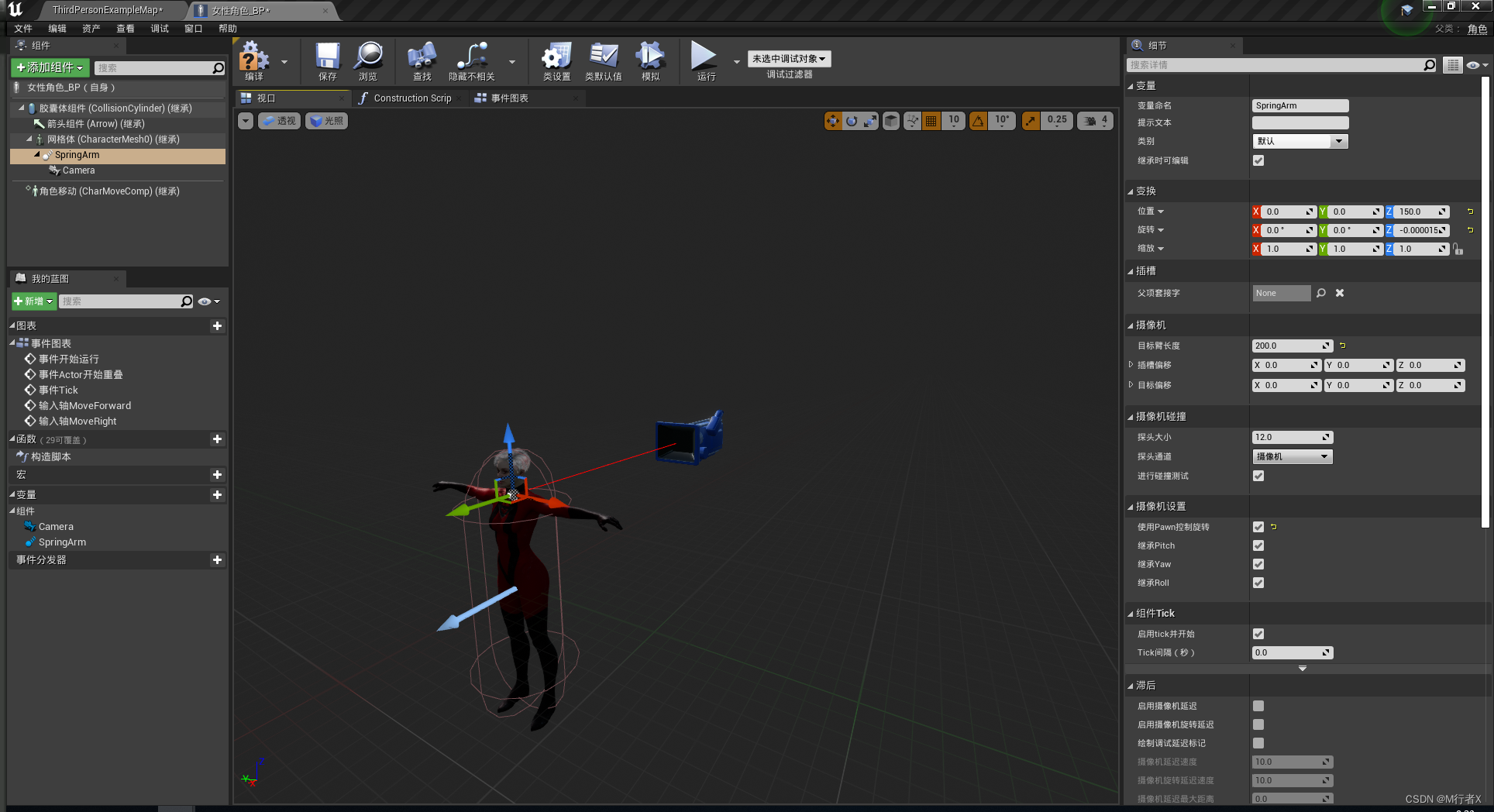Screen dimensions: 1494x812
Task: Toggle details panel eye visibility options
Action: click(1475, 65)
